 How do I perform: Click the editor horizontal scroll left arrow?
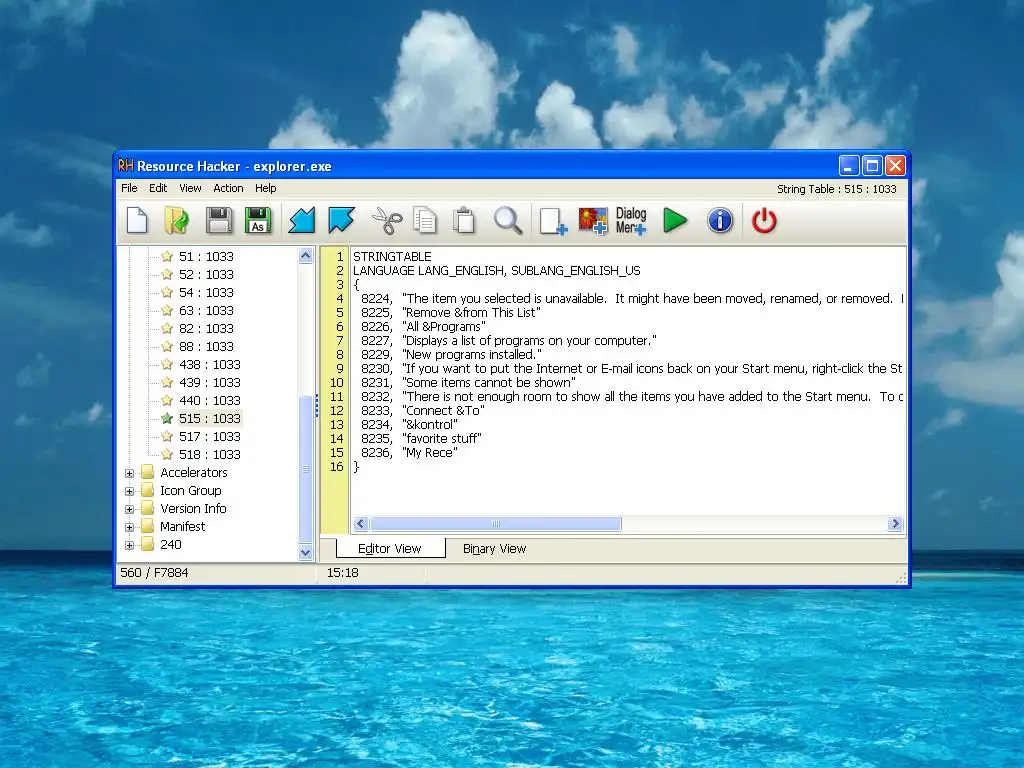361,523
